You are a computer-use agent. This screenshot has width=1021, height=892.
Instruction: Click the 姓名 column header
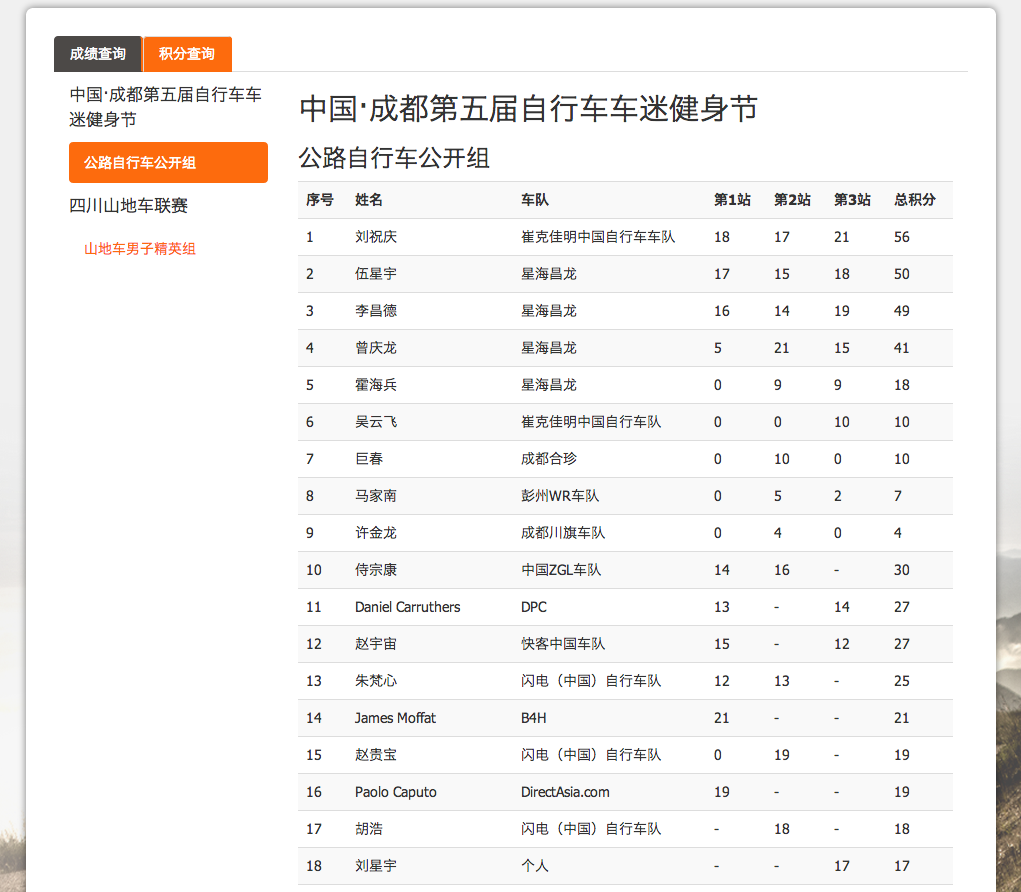click(x=369, y=200)
